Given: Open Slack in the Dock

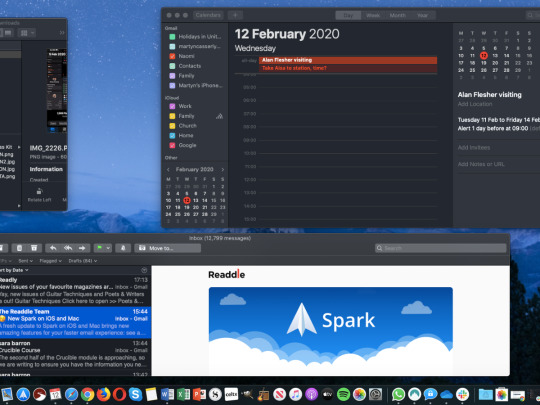Looking at the screenshot, I should click(463, 394).
